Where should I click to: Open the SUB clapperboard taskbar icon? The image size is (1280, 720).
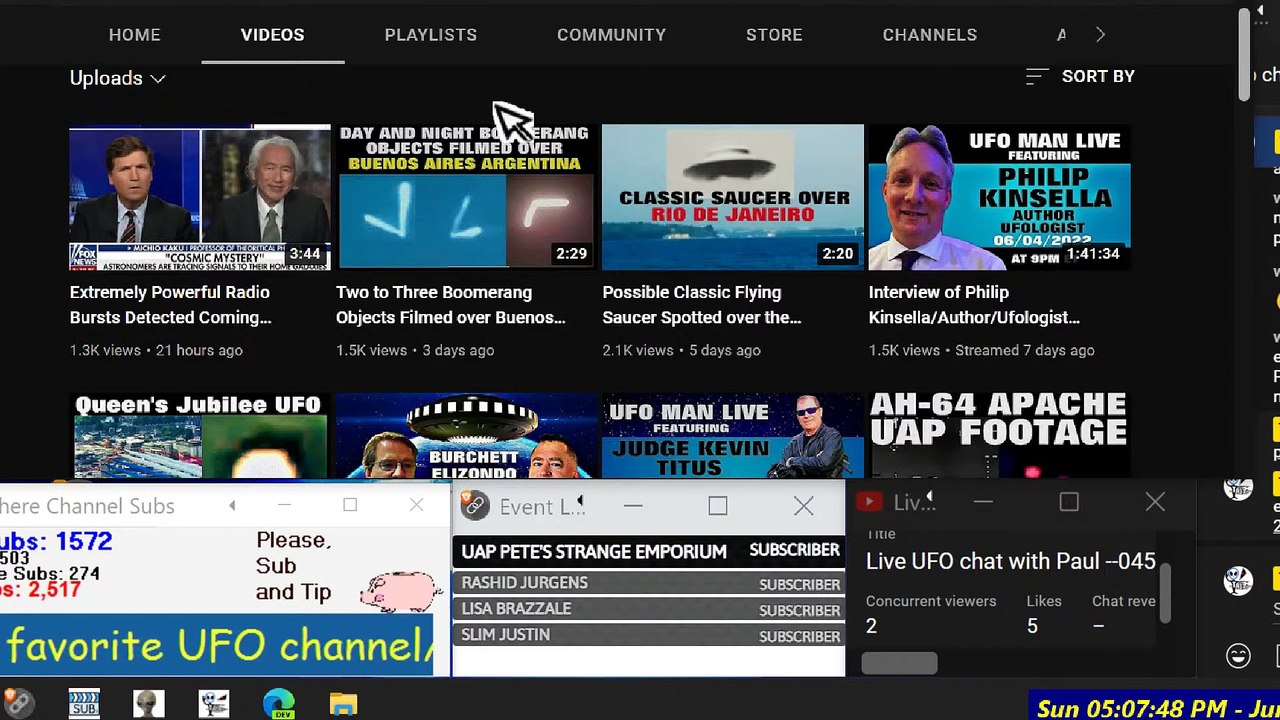84,704
